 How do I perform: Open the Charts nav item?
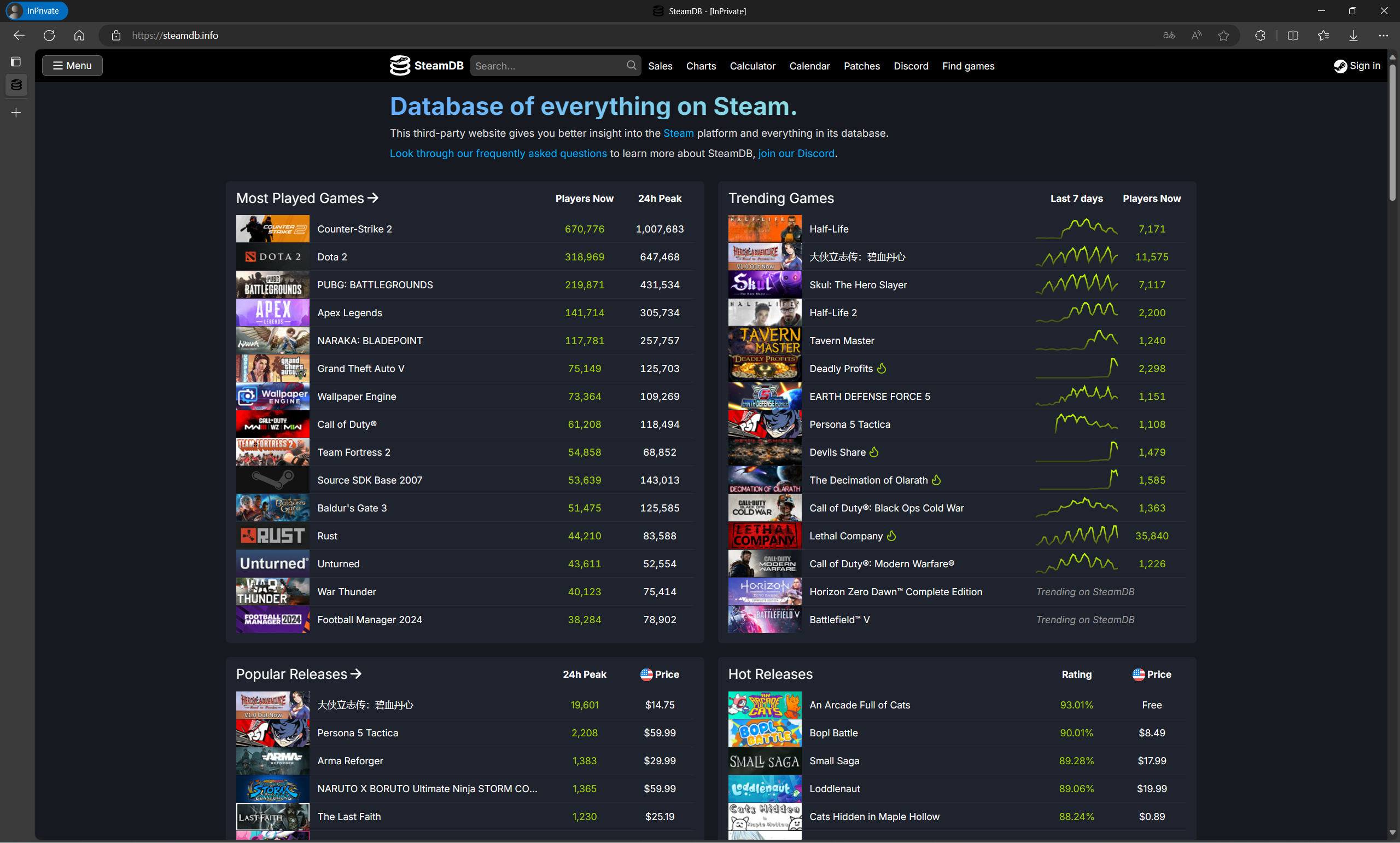701,66
